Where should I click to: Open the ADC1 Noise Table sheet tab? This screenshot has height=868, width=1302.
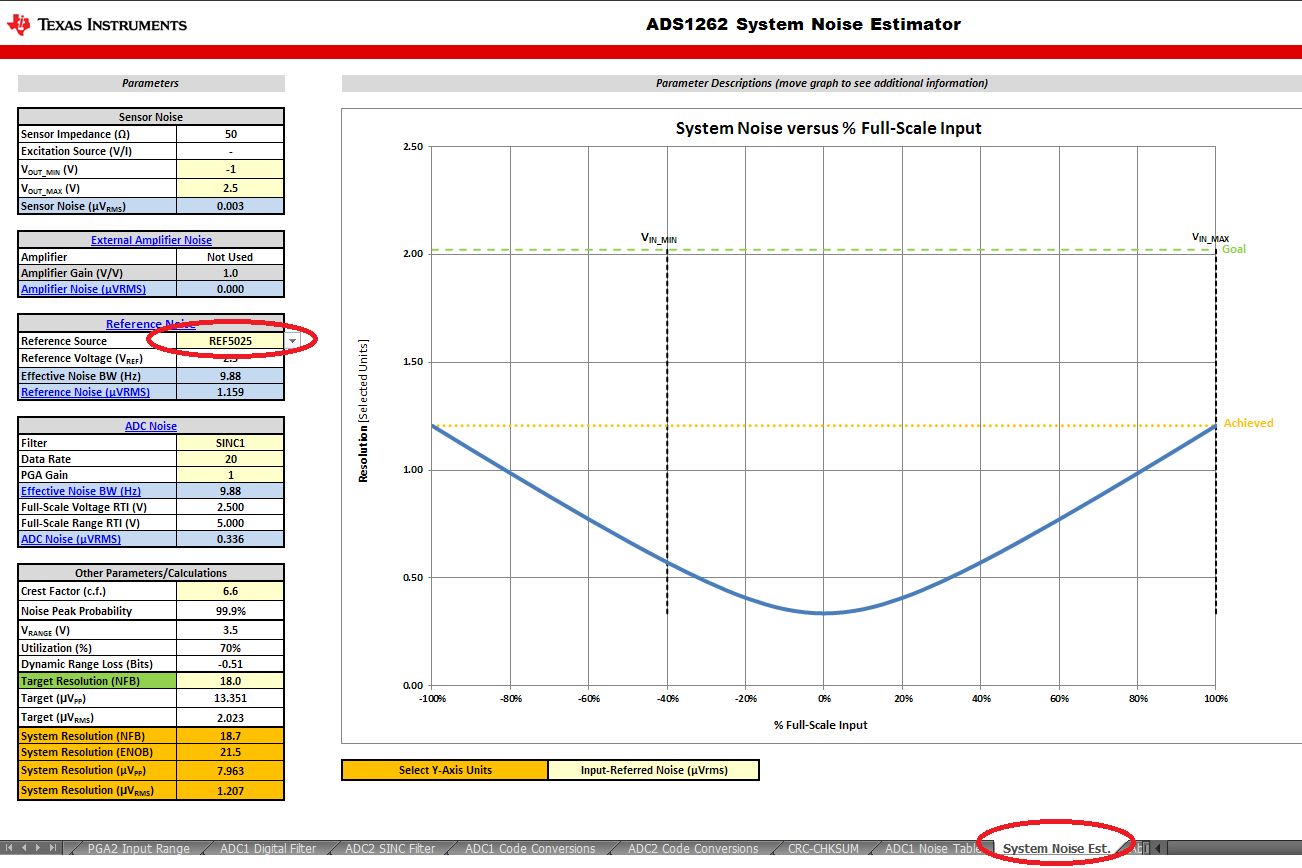[932, 849]
